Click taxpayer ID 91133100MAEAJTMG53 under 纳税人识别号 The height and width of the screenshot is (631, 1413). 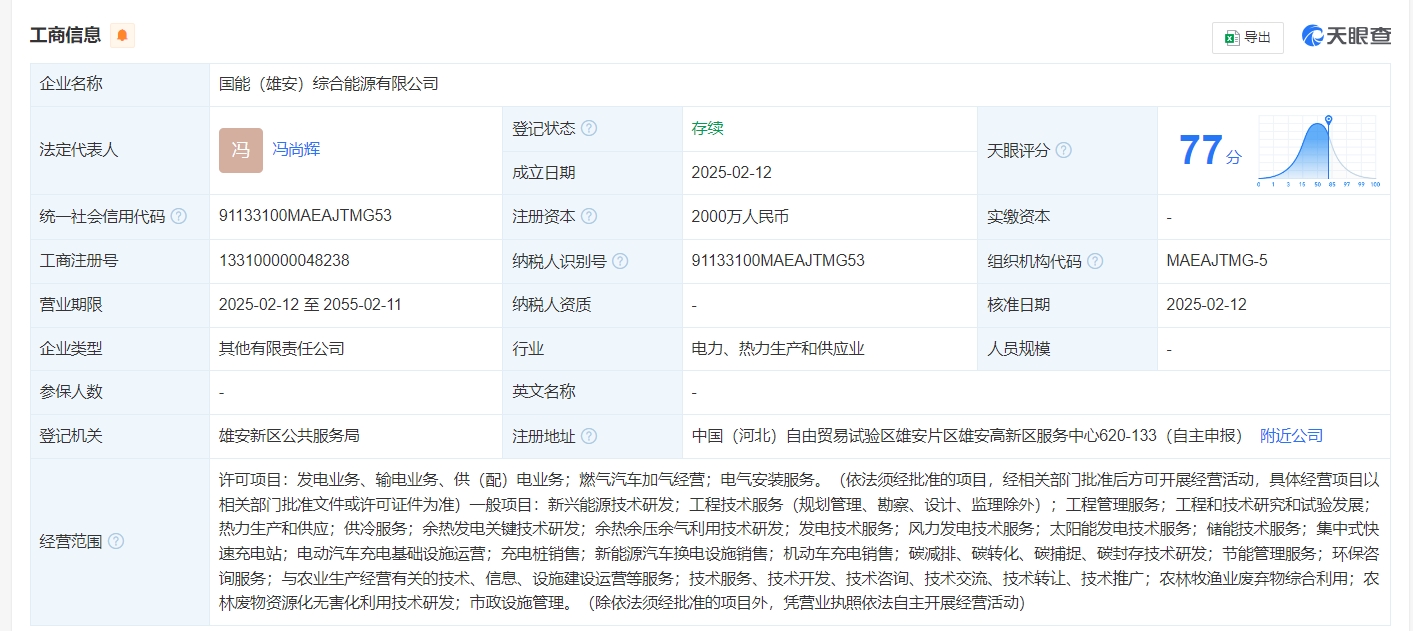coord(778,260)
